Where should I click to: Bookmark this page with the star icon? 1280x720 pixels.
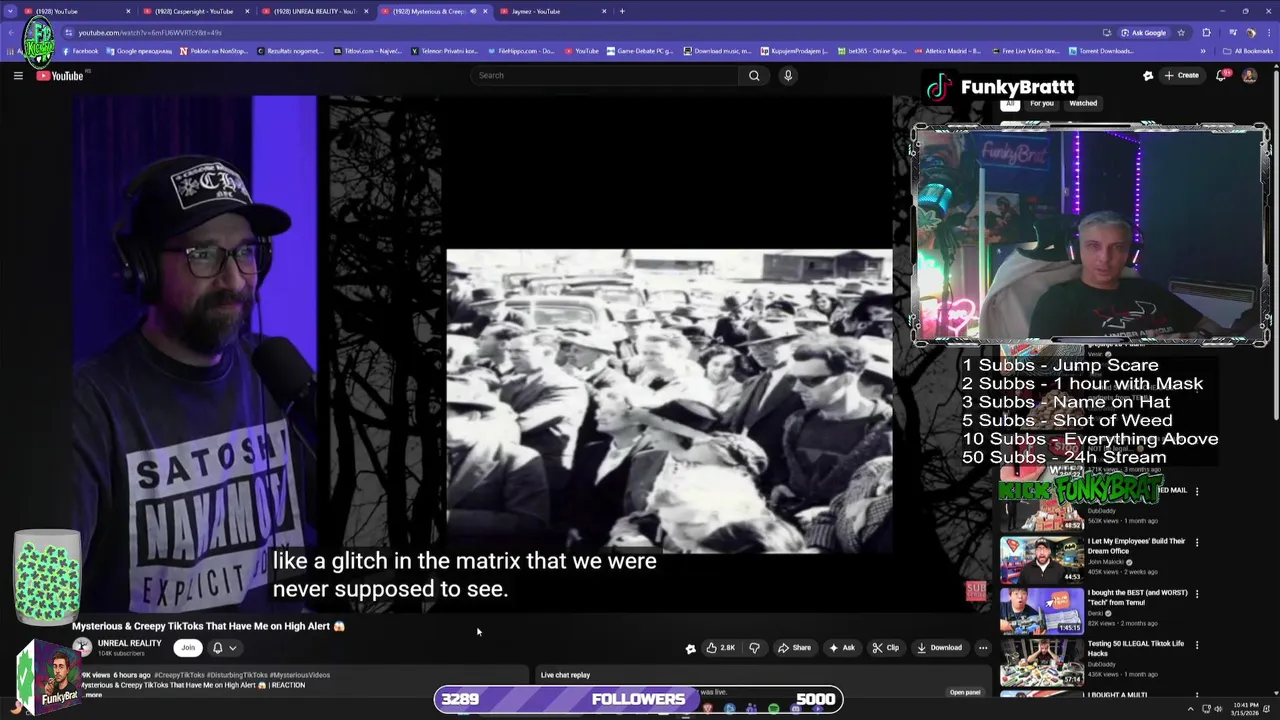click(x=1180, y=32)
